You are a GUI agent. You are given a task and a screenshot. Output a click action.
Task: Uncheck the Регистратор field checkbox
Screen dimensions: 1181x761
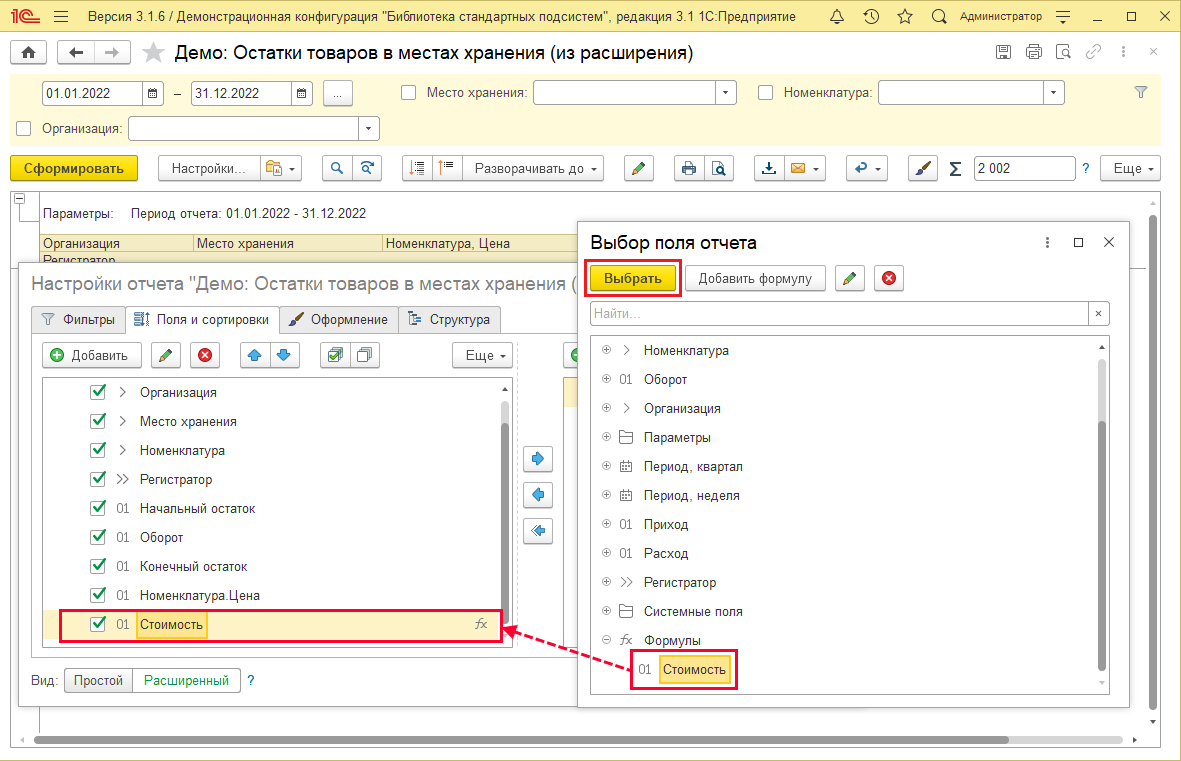click(98, 478)
